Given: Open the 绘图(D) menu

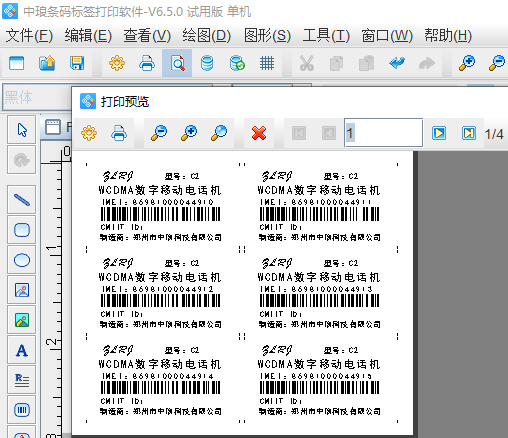Looking at the screenshot, I should click(x=206, y=35).
